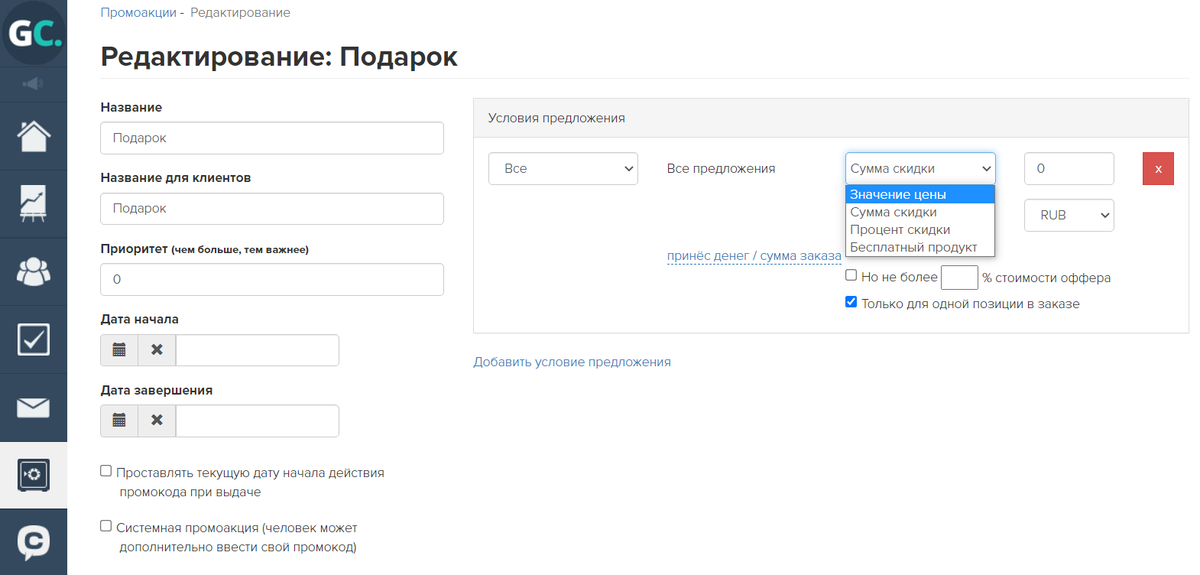Clear the Дата завершения date with X

pyautogui.click(x=157, y=421)
